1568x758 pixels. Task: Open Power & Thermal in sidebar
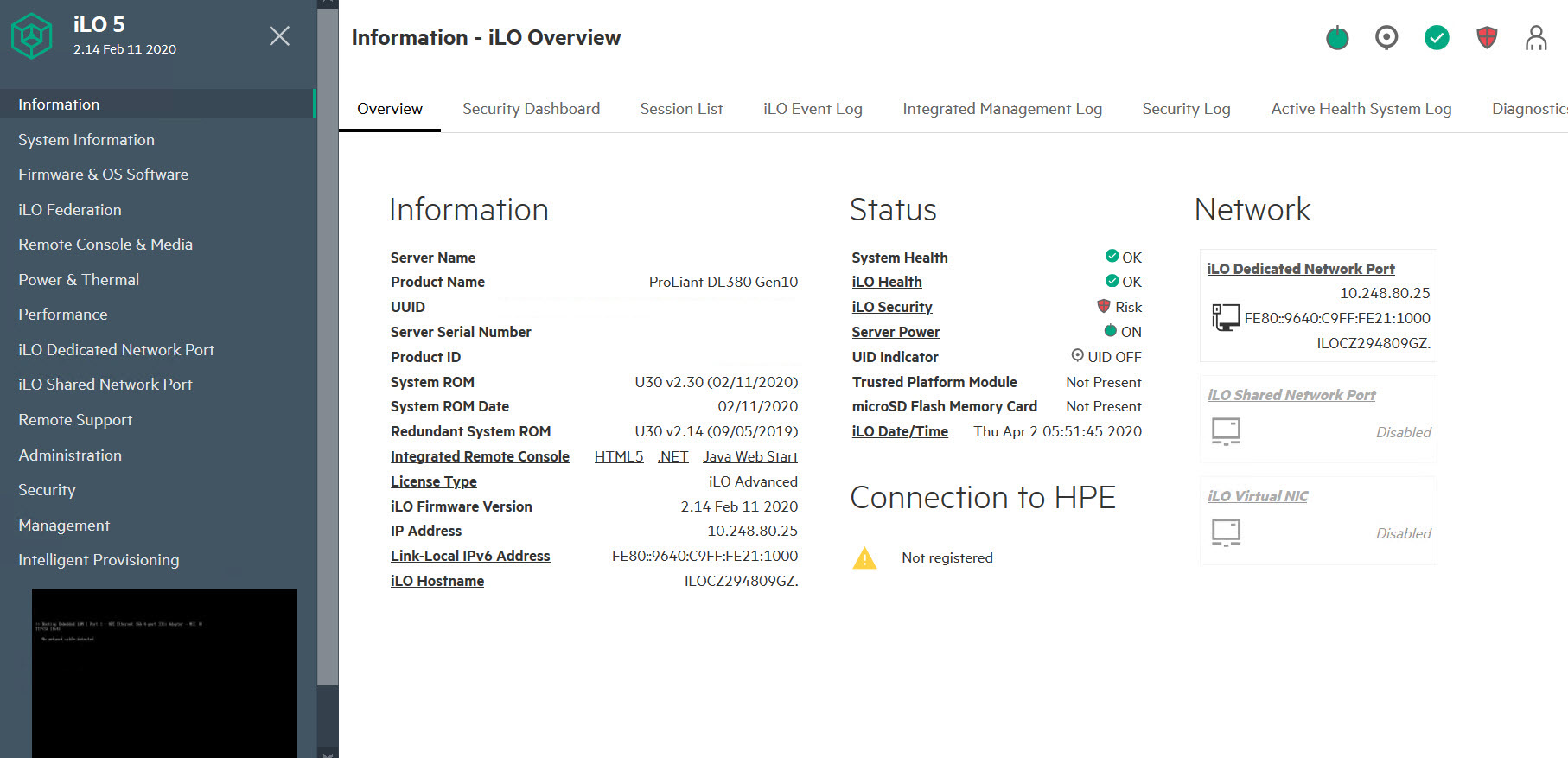click(79, 280)
